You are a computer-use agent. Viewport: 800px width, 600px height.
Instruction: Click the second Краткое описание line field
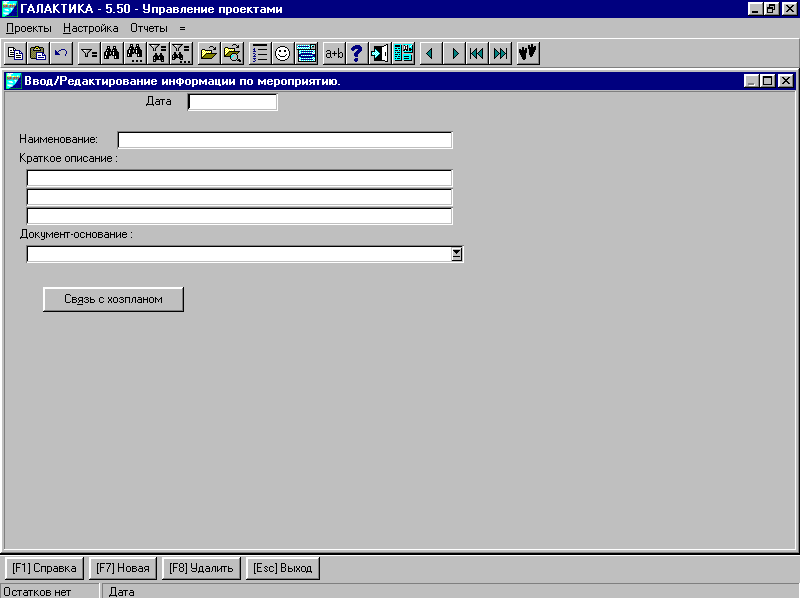coord(239,197)
